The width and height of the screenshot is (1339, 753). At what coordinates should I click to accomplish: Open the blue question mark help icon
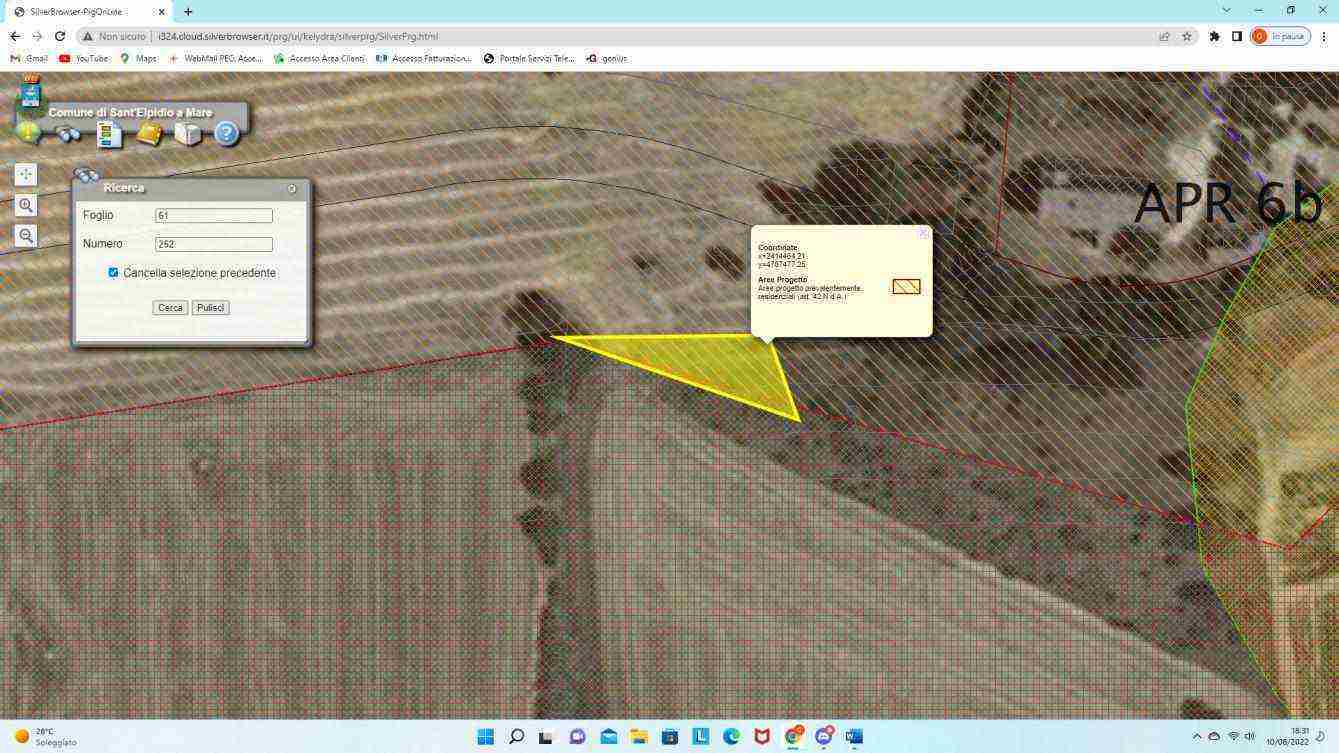click(x=227, y=134)
